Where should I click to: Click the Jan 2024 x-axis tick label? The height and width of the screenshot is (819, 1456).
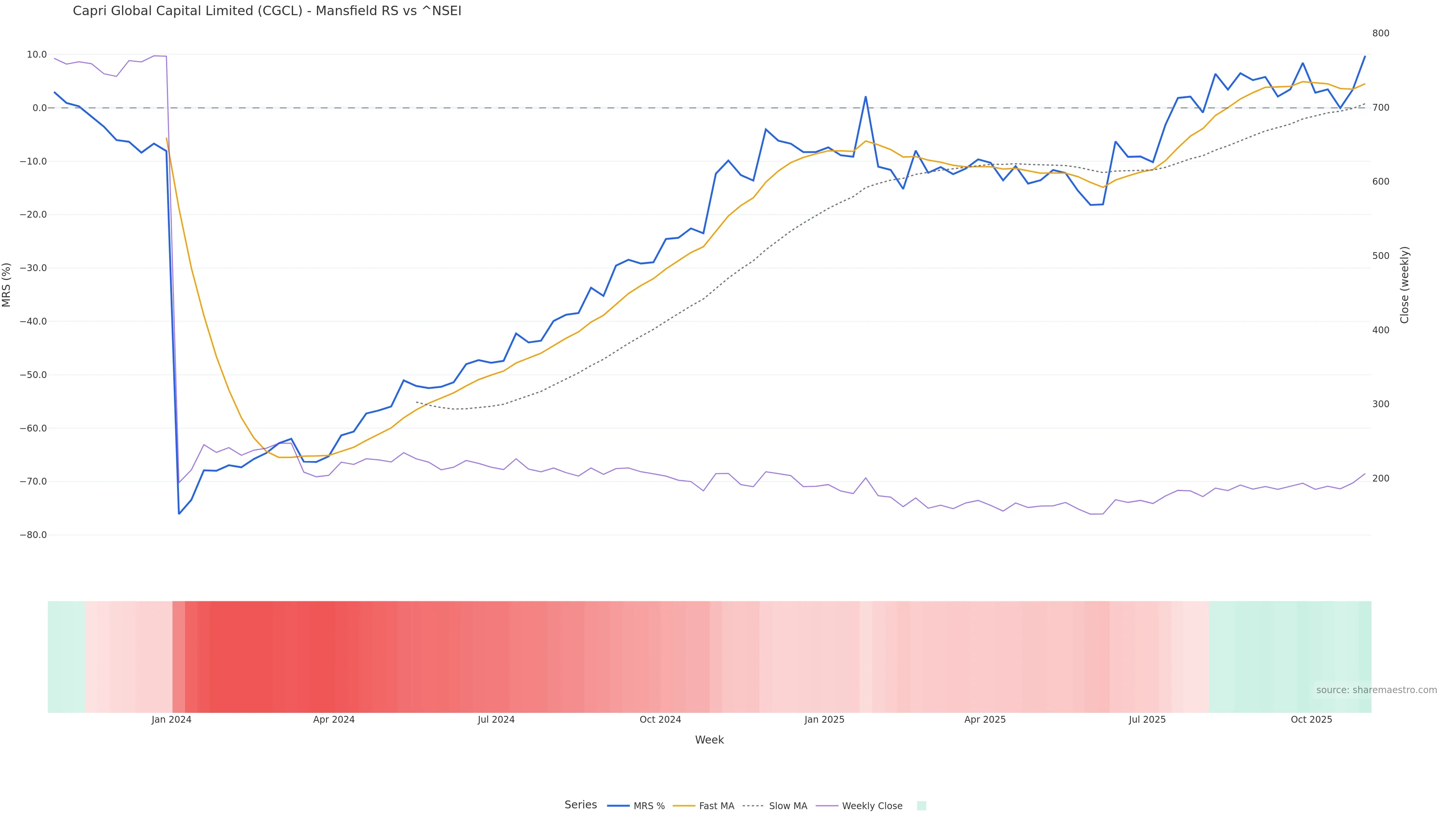pyautogui.click(x=171, y=720)
